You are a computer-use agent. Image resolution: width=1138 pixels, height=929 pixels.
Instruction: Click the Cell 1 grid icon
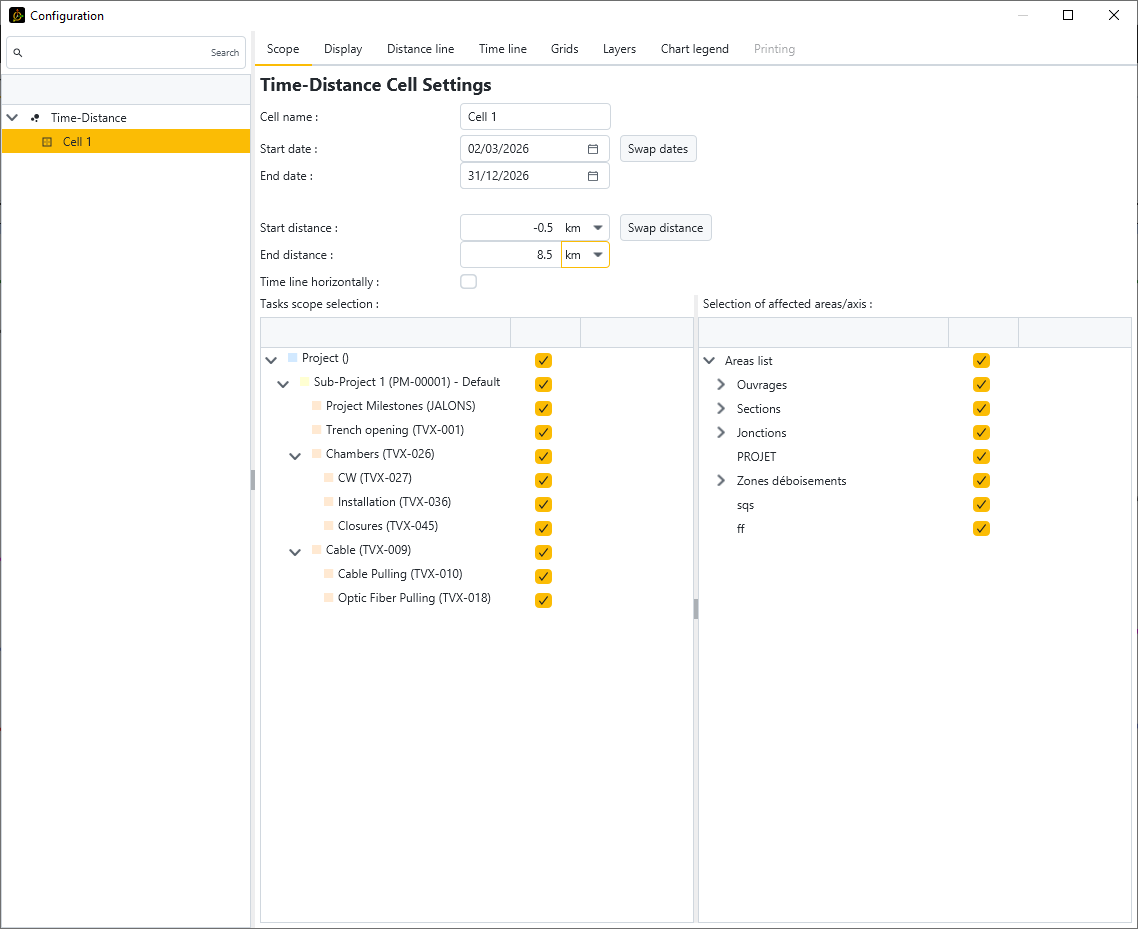[47, 142]
